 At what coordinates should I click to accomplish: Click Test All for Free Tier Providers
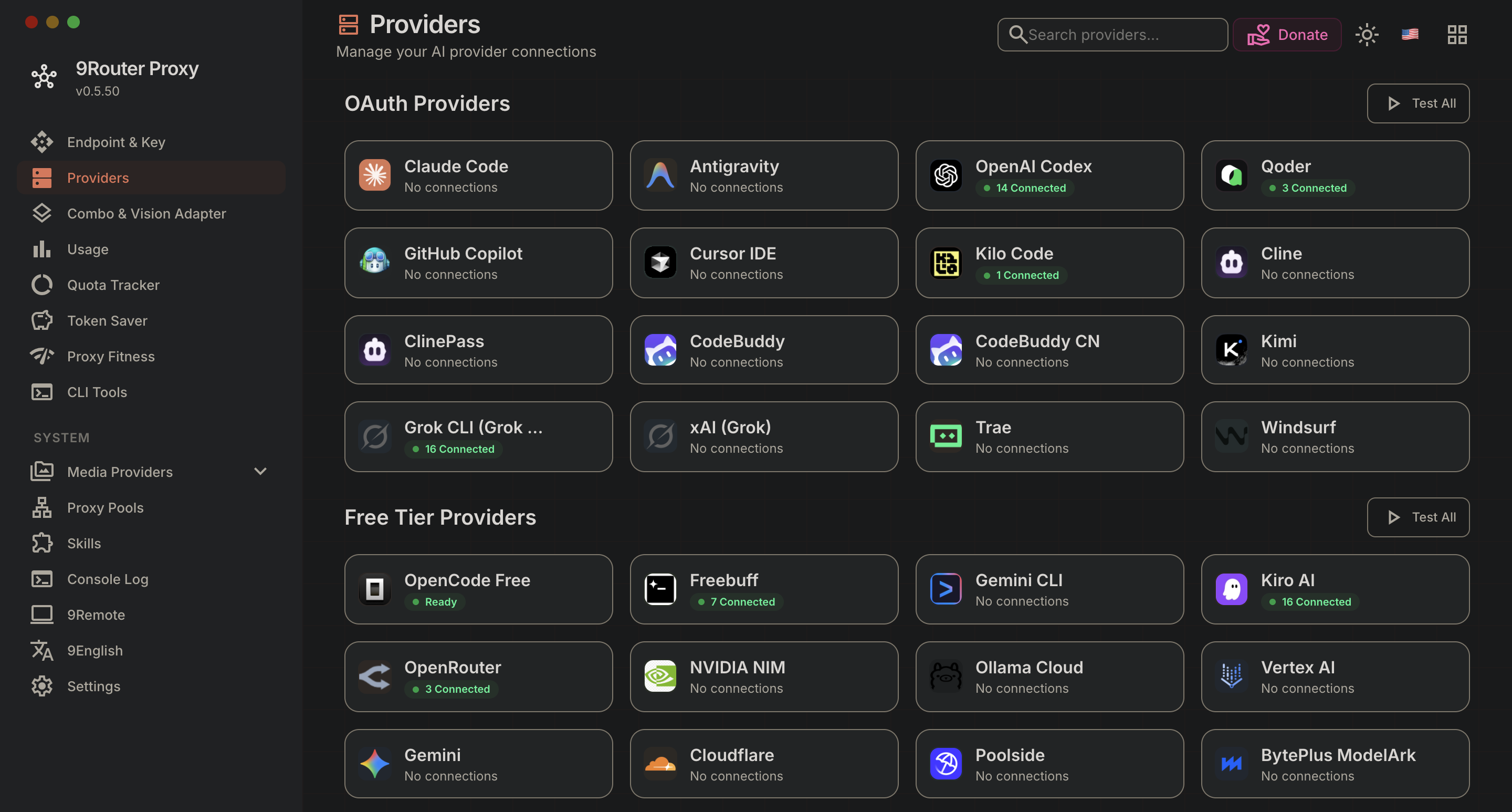[1417, 517]
